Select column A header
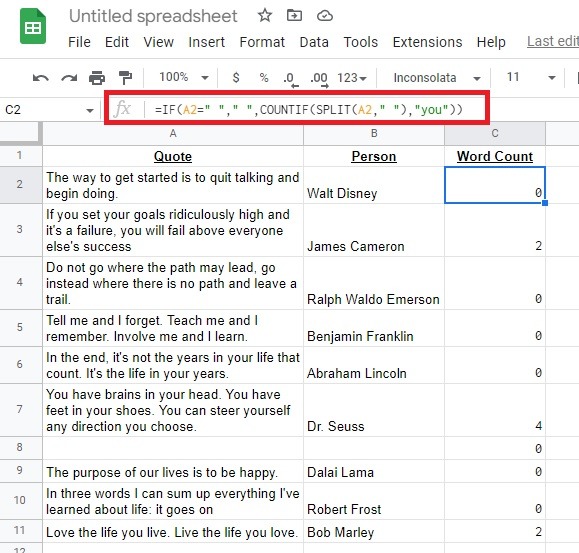The height and width of the screenshot is (553, 579). click(173, 133)
